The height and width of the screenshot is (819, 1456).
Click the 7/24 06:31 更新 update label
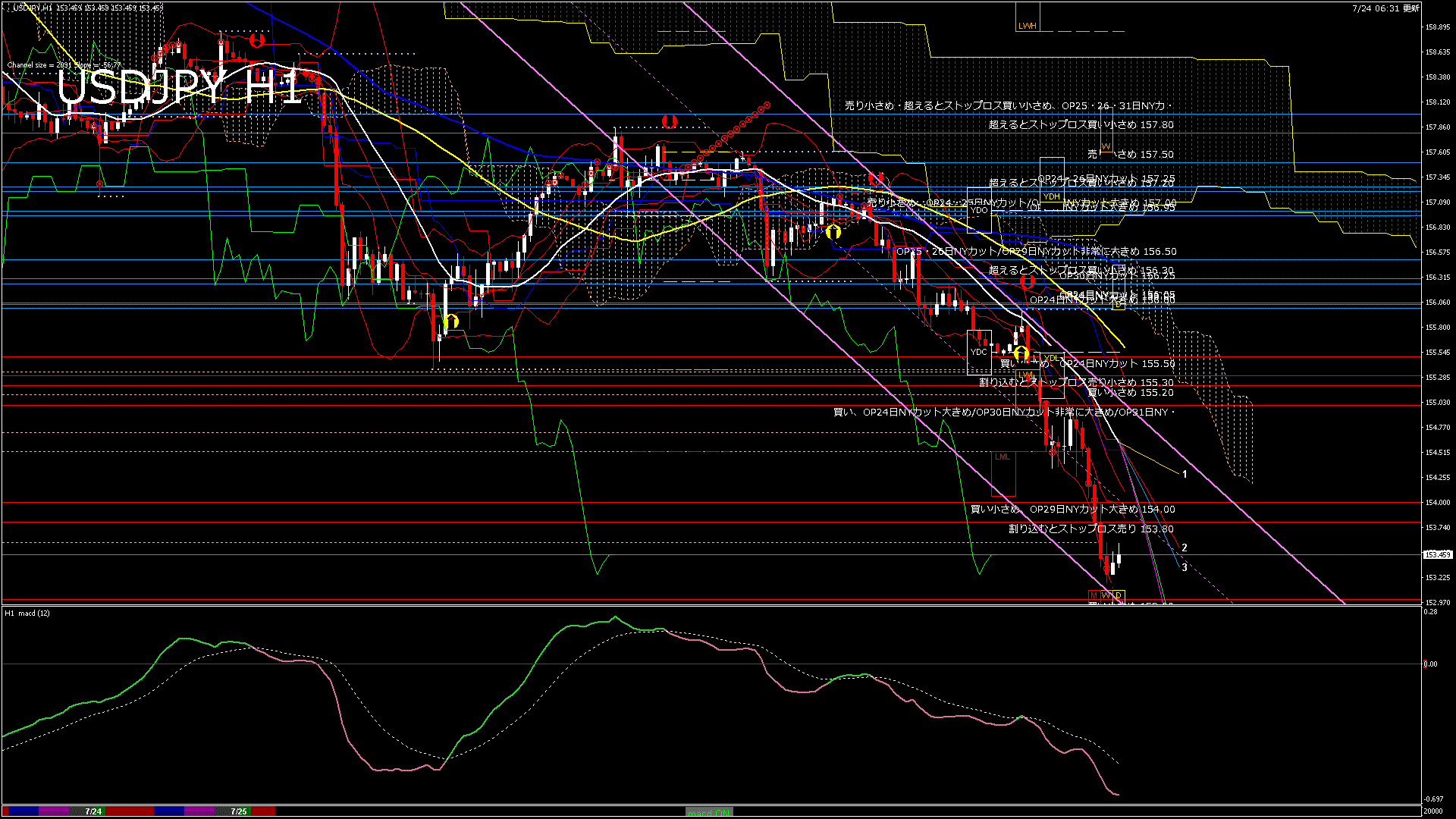pyautogui.click(x=1385, y=8)
